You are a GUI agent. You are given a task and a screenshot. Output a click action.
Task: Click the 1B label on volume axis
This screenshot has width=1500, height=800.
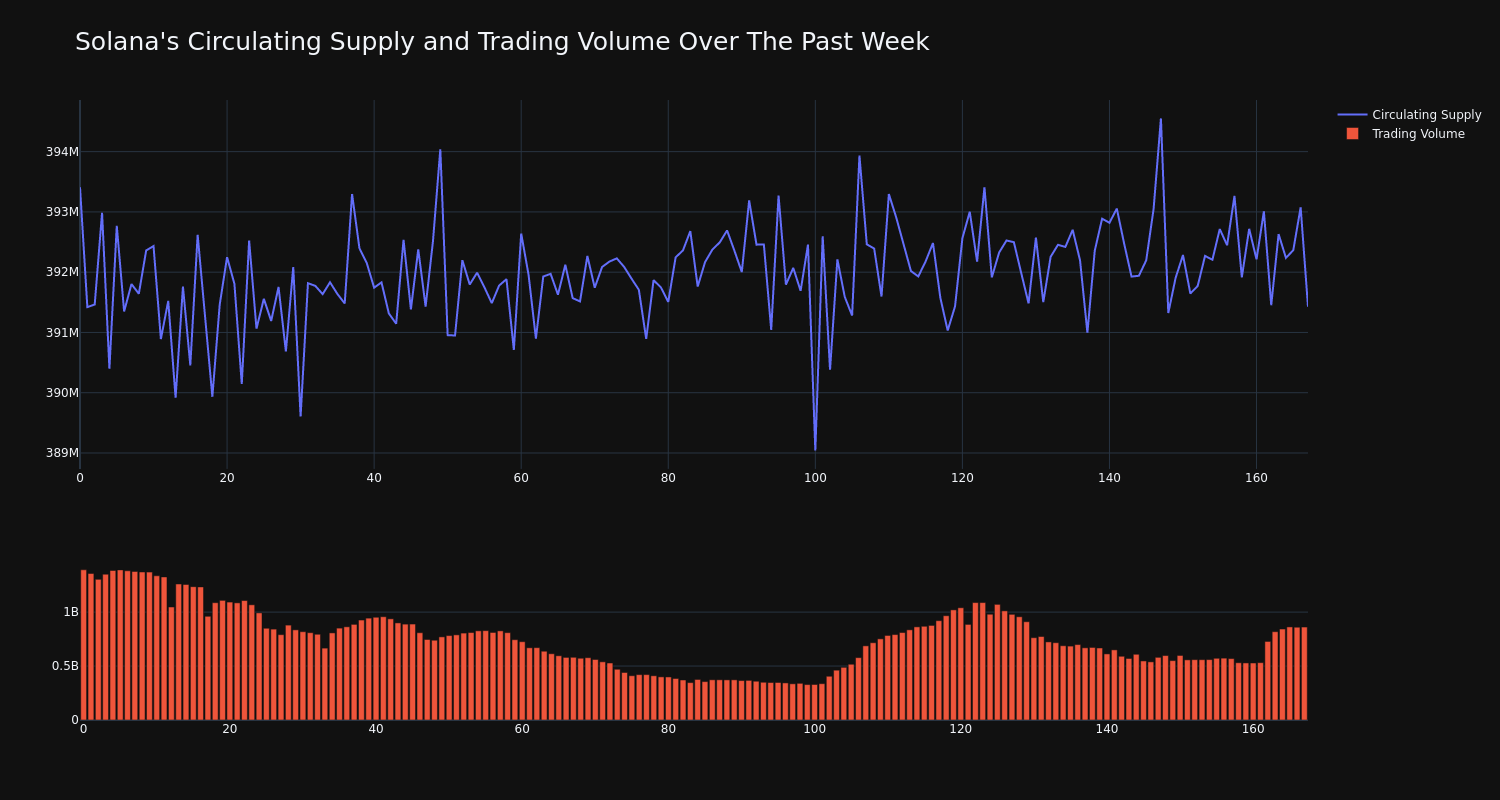click(71, 612)
